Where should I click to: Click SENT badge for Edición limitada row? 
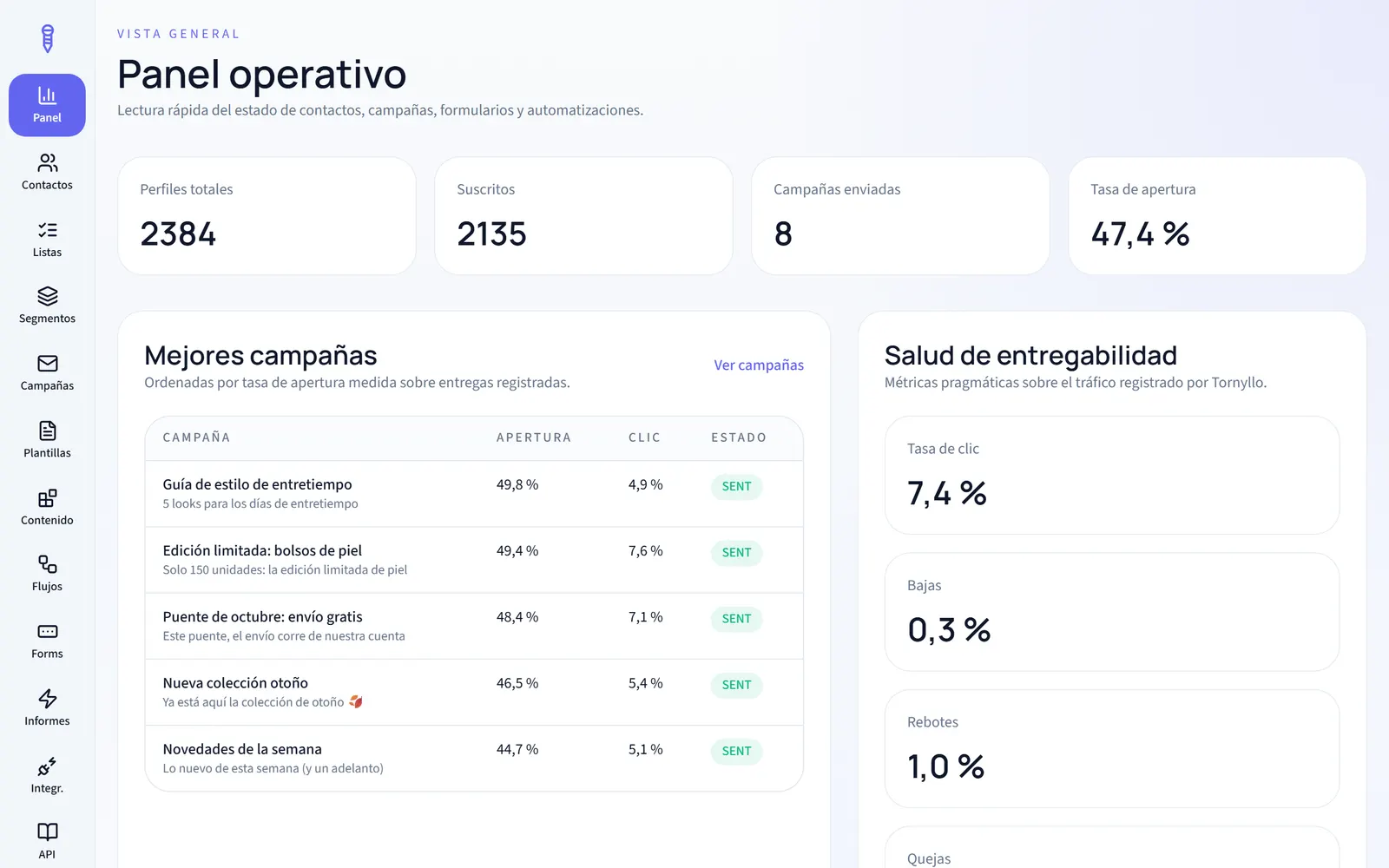(x=736, y=553)
